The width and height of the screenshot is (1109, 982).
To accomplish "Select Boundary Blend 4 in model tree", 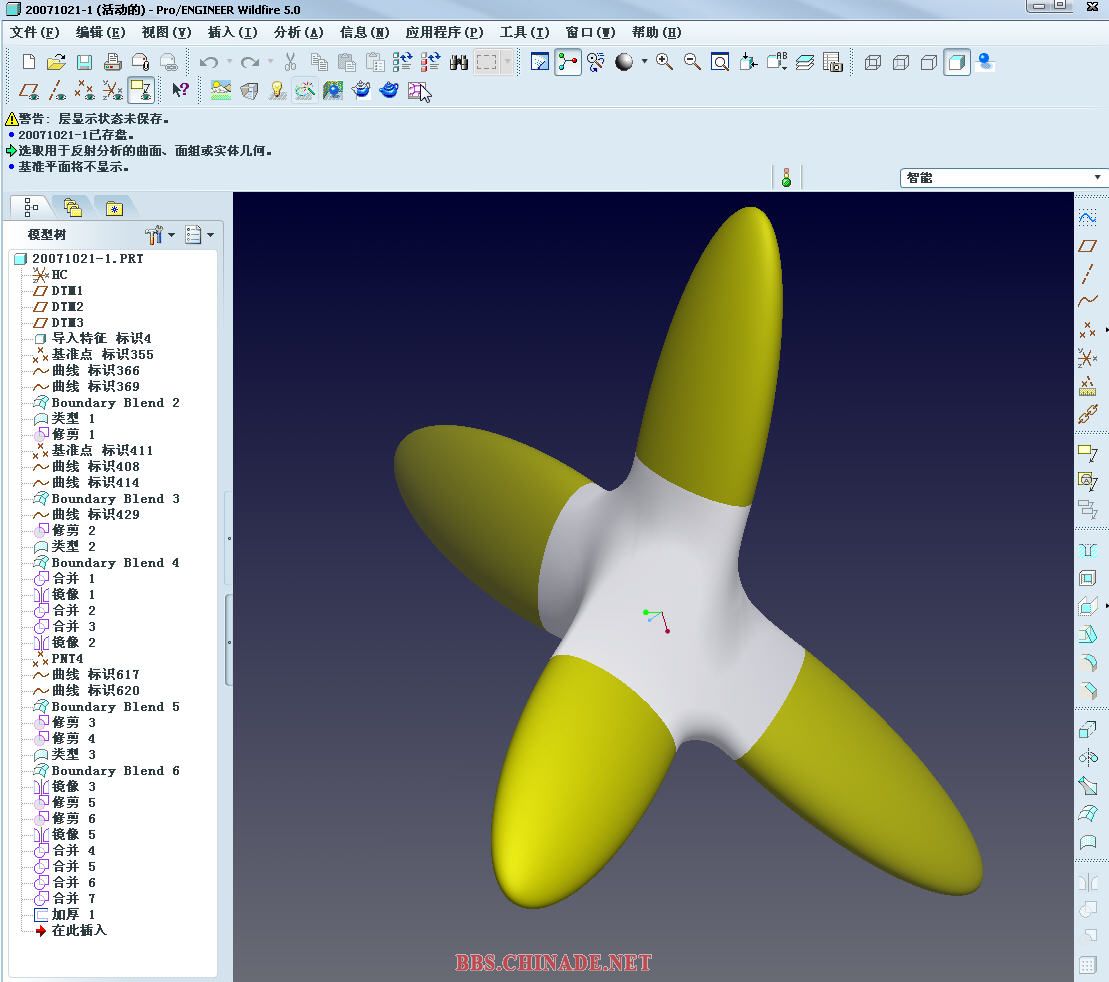I will pos(115,563).
